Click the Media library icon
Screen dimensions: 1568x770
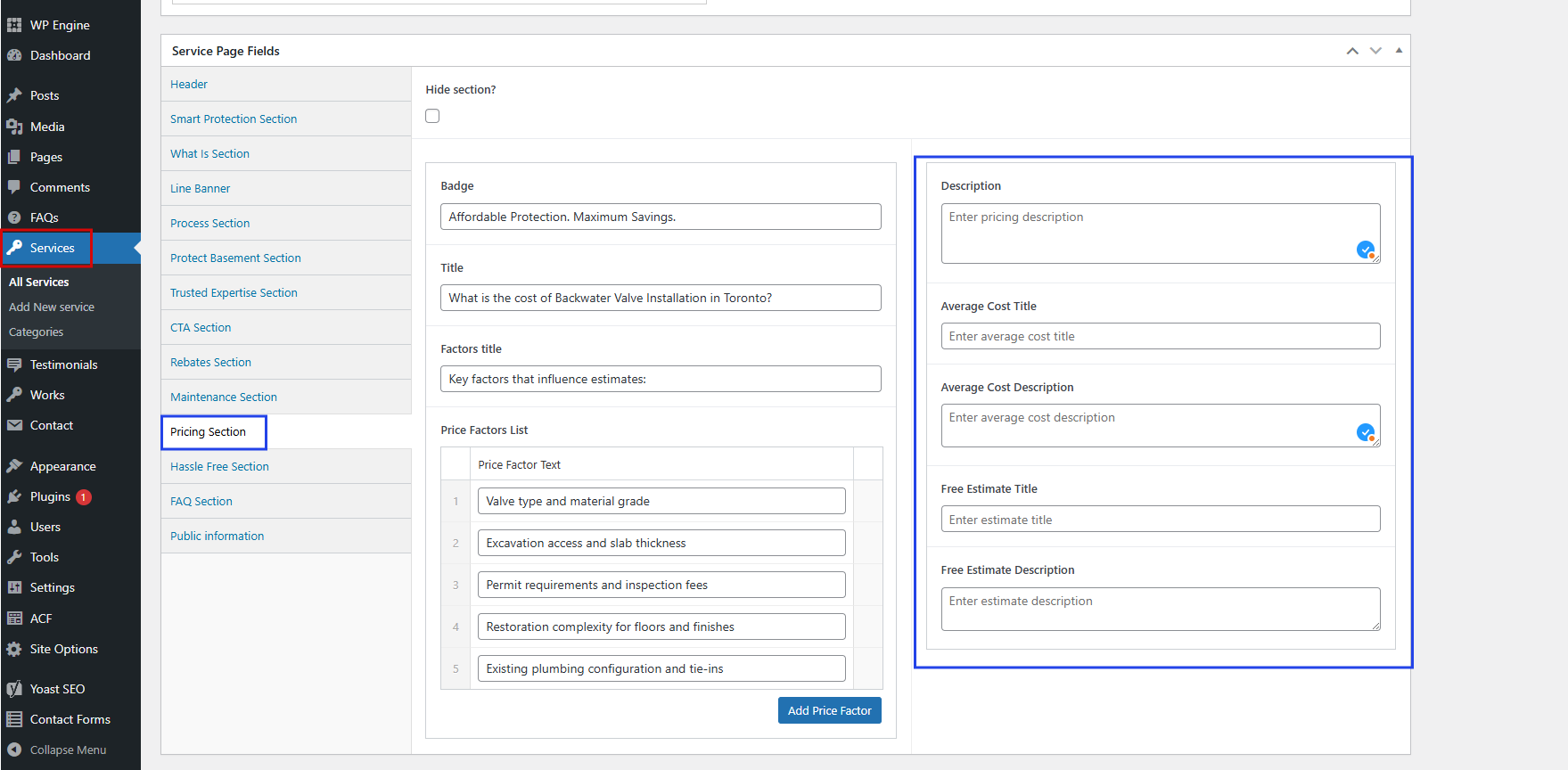click(x=14, y=127)
